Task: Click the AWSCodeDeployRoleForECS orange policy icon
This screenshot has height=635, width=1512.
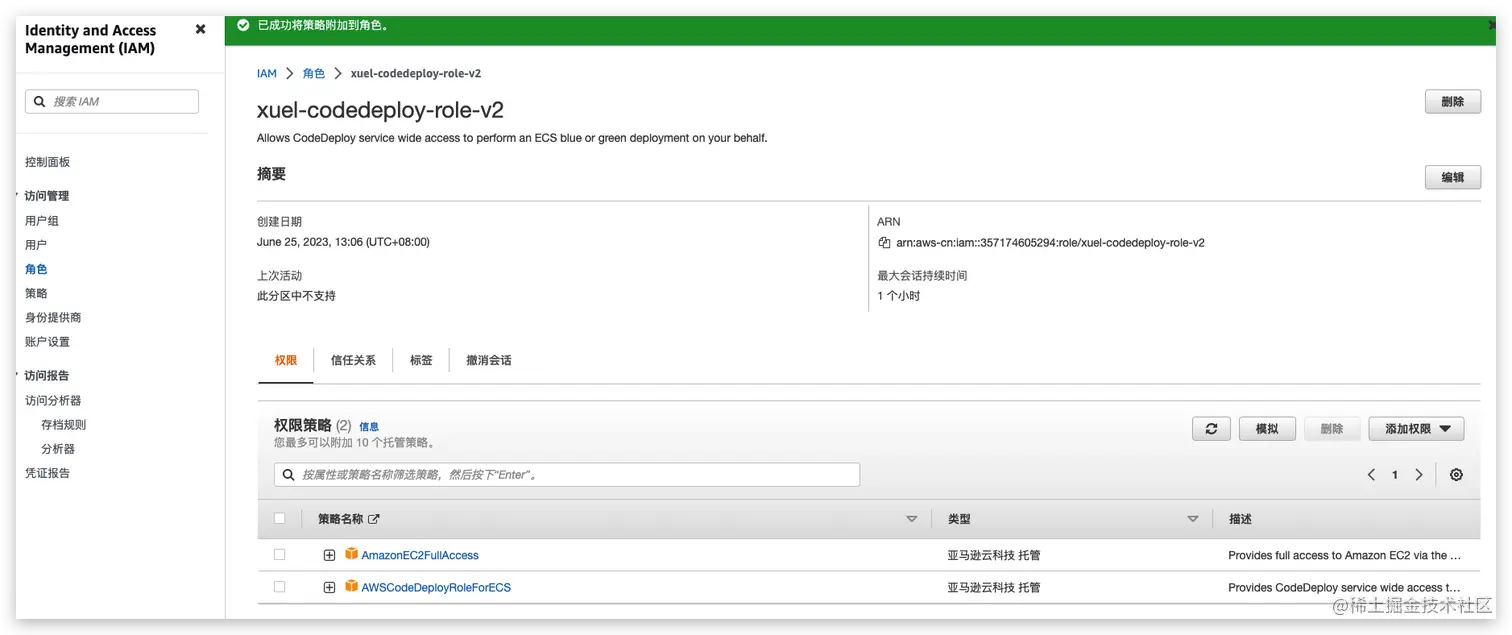Action: point(351,586)
